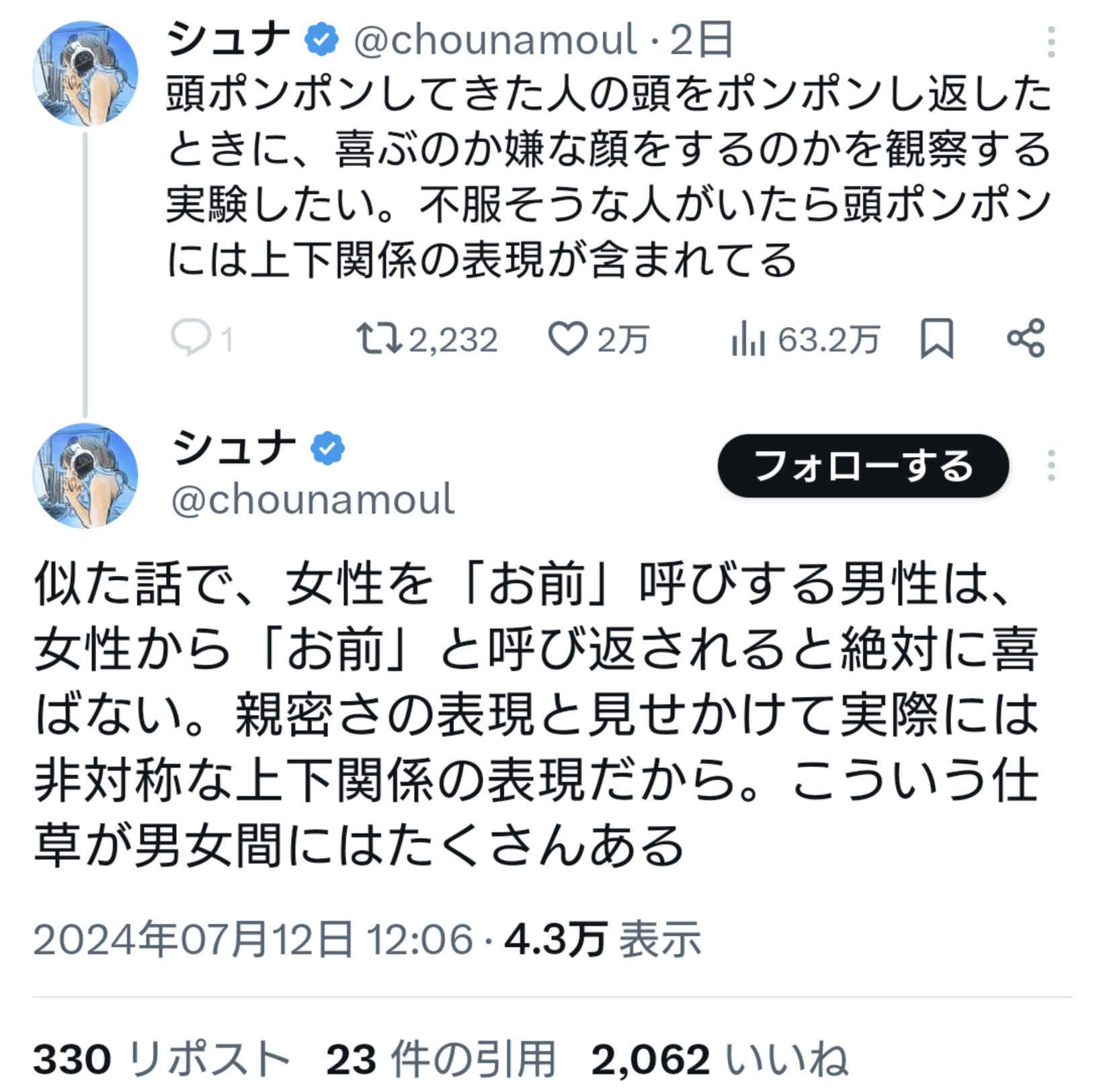Click blue verified badge beside the top シュナ name
Screen dimensions: 1105x1092
pyautogui.click(x=322, y=39)
